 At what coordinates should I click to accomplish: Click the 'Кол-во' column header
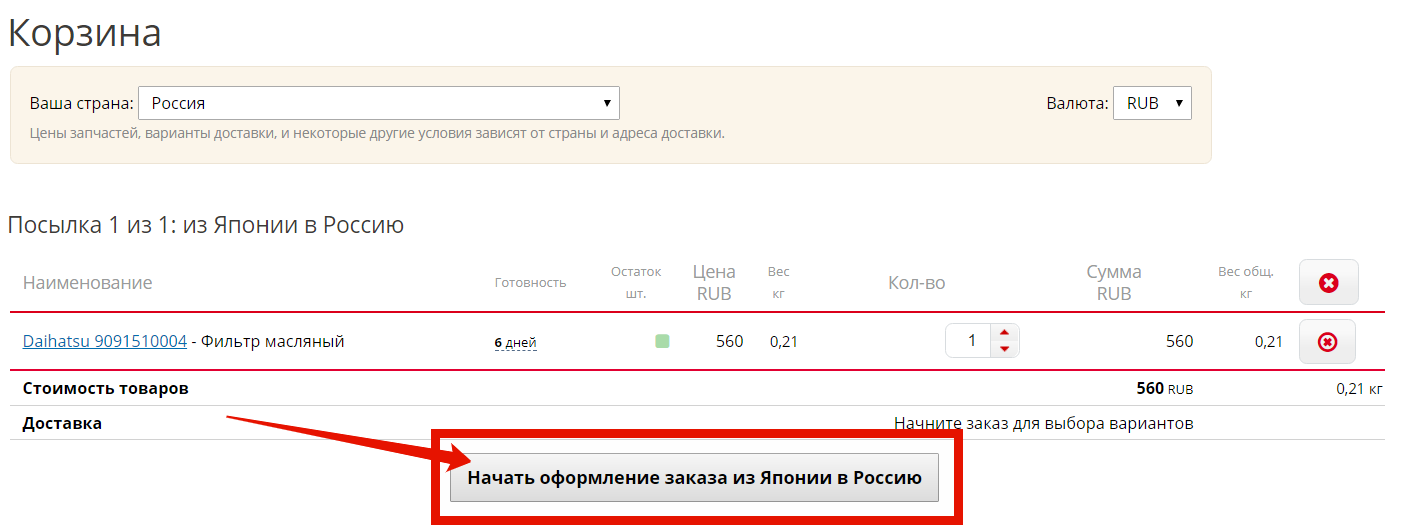click(916, 283)
